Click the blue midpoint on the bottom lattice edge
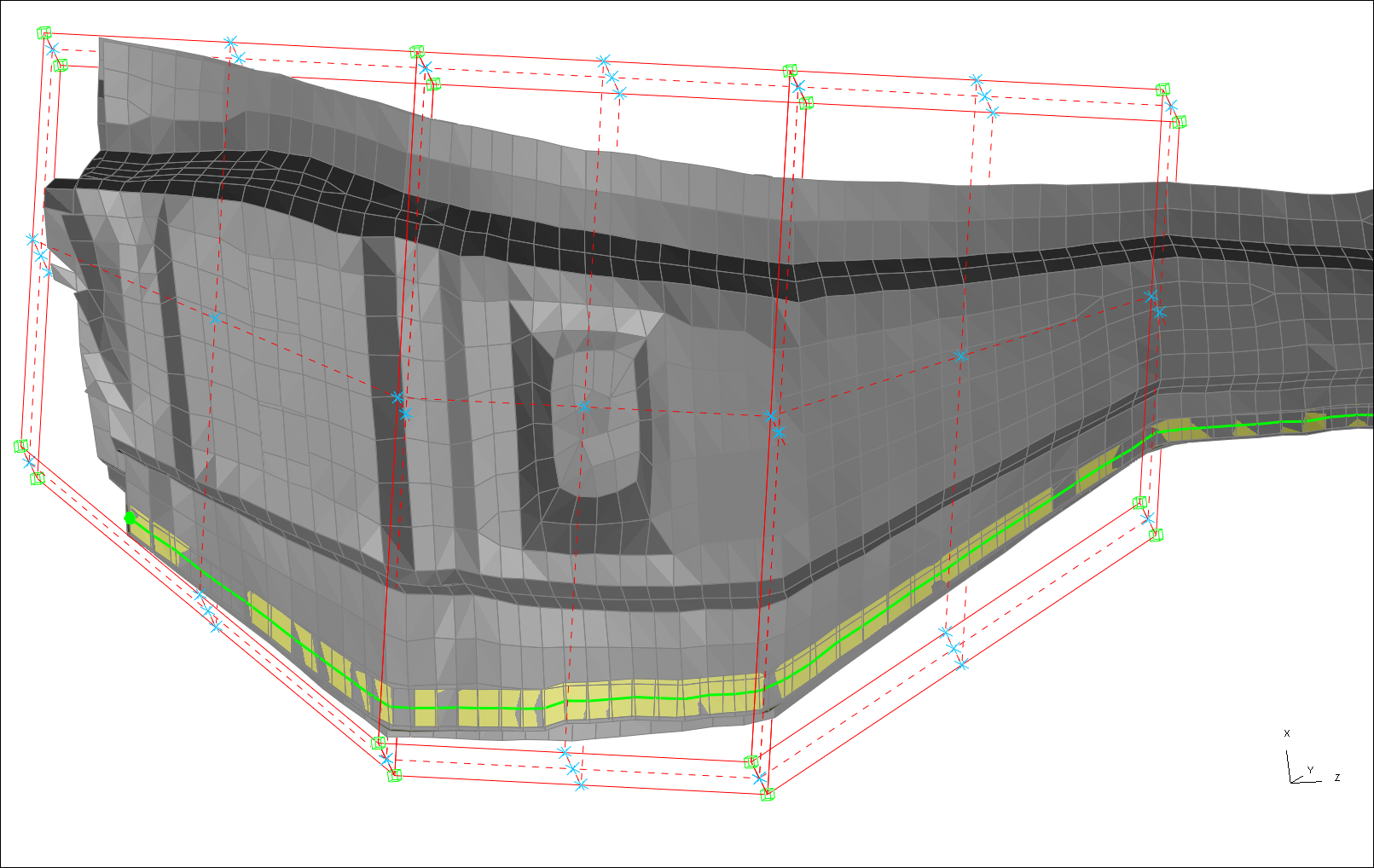The height and width of the screenshot is (868, 1374). [x=572, y=768]
